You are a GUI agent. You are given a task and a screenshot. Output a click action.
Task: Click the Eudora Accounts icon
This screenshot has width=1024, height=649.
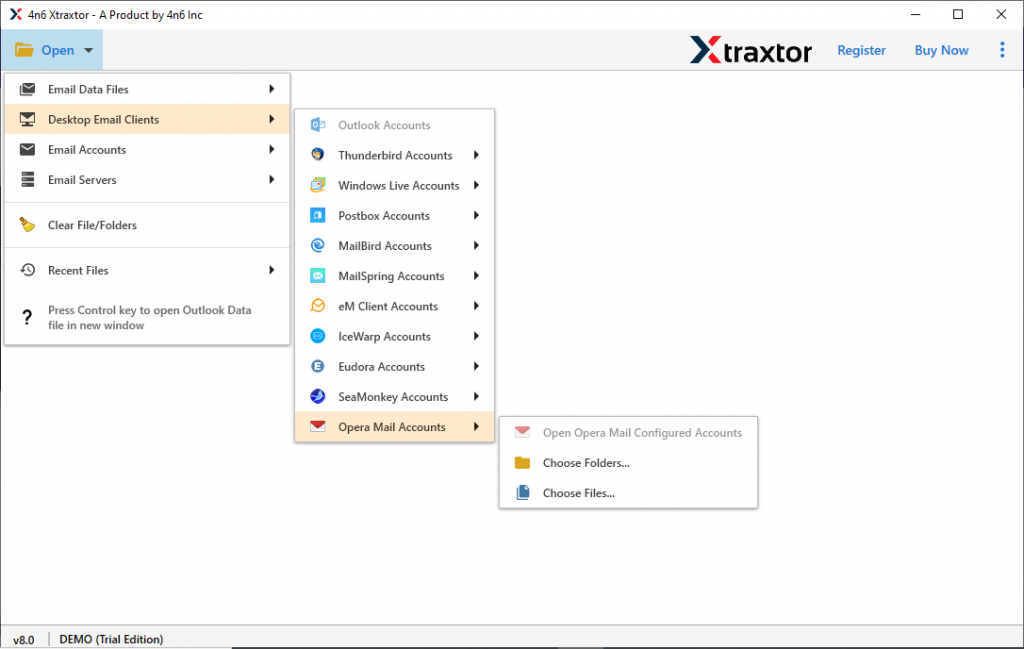click(320, 366)
